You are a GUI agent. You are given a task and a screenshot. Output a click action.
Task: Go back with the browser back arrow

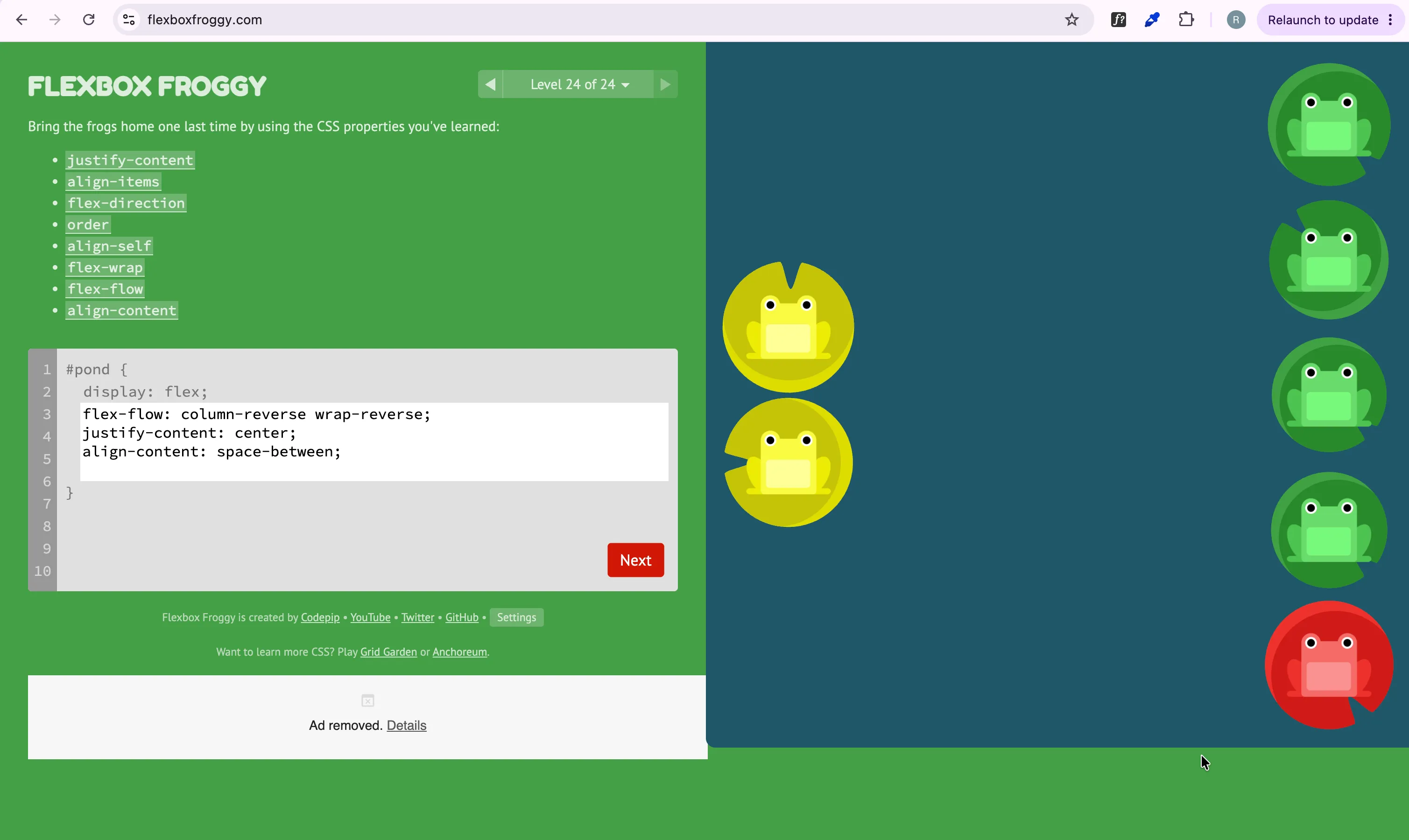[21, 20]
